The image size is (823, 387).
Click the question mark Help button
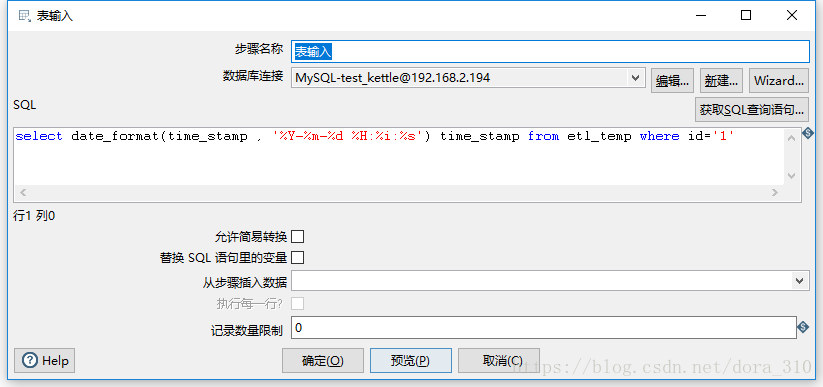(45, 361)
